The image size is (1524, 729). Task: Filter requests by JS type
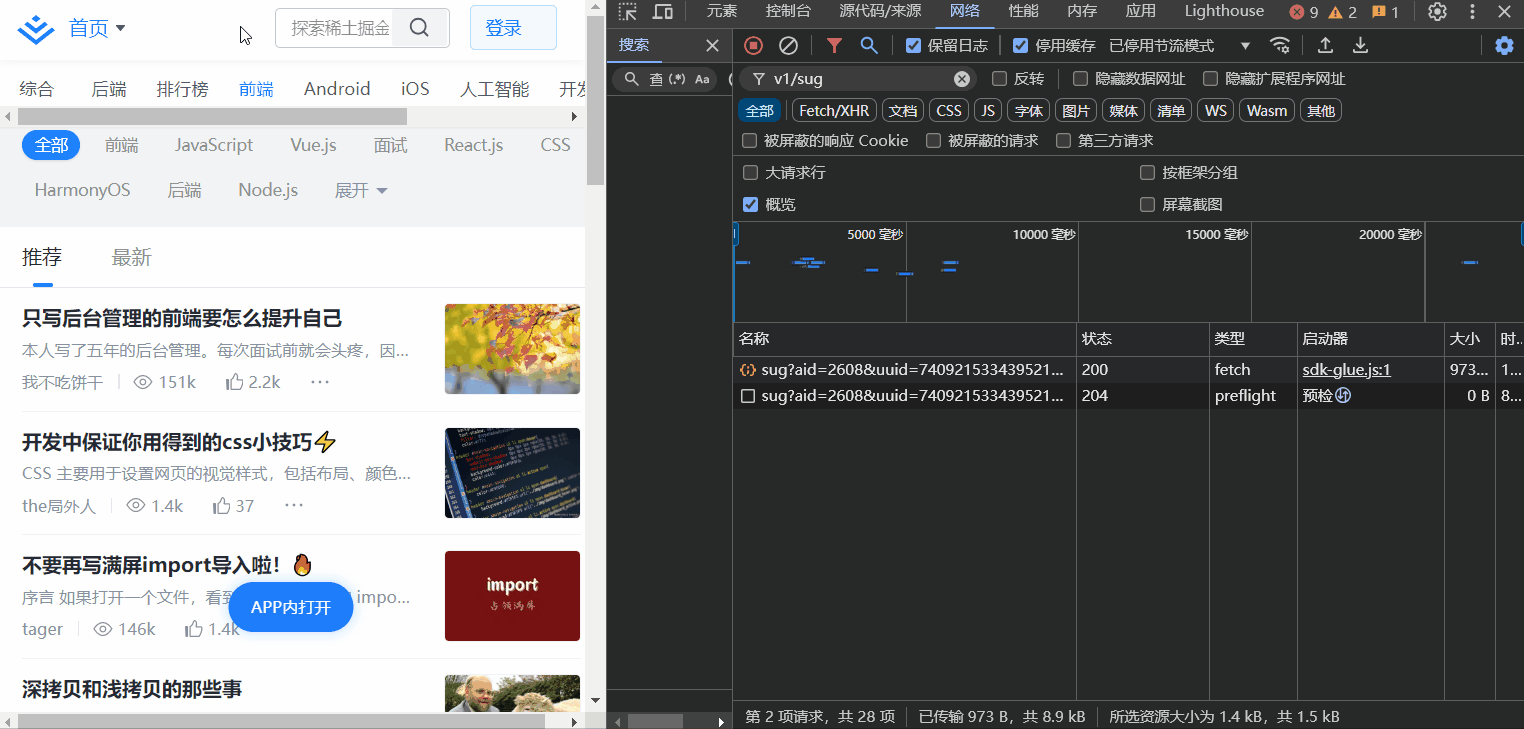coord(988,111)
